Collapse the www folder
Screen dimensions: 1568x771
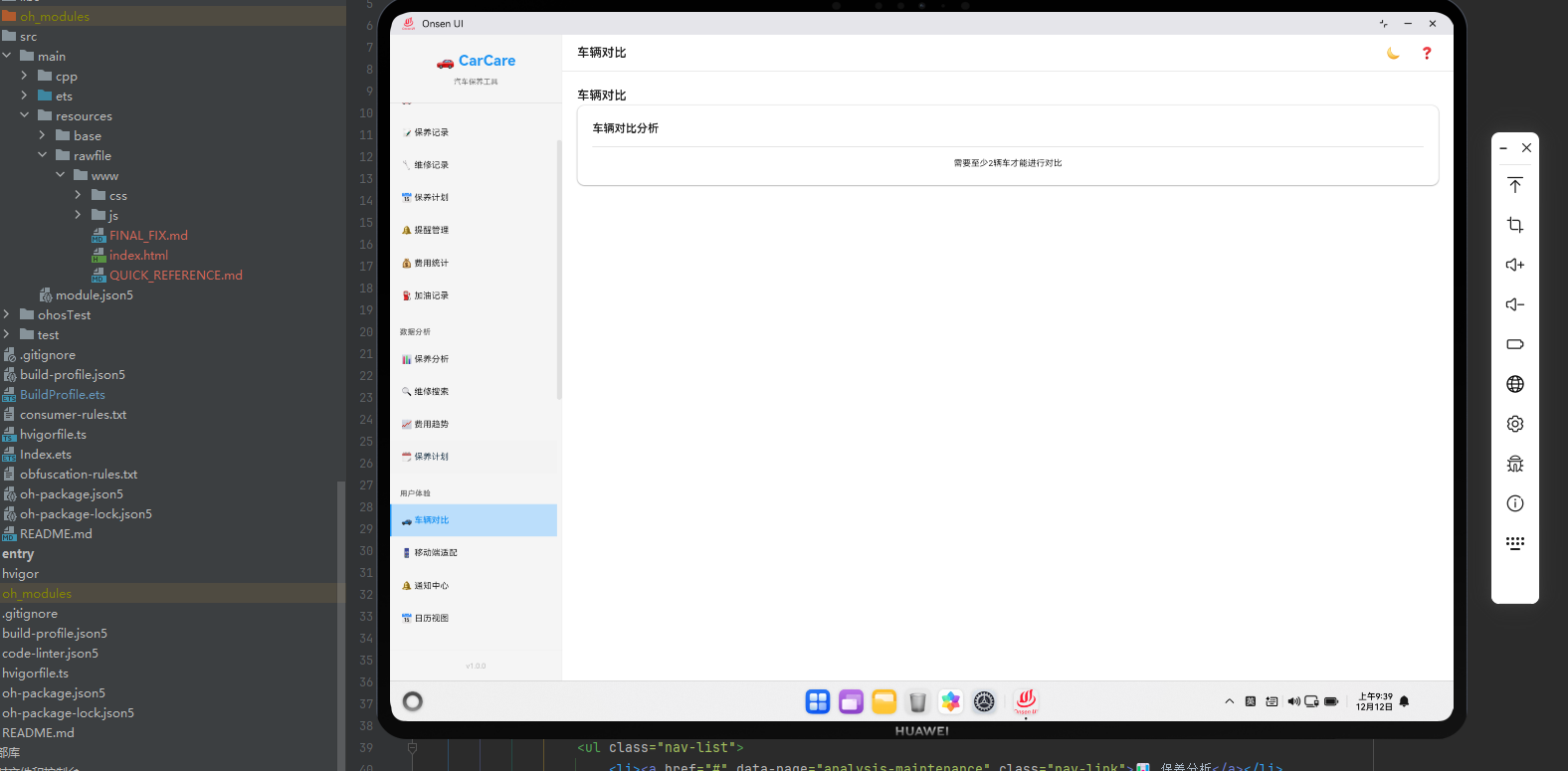pyautogui.click(x=60, y=175)
